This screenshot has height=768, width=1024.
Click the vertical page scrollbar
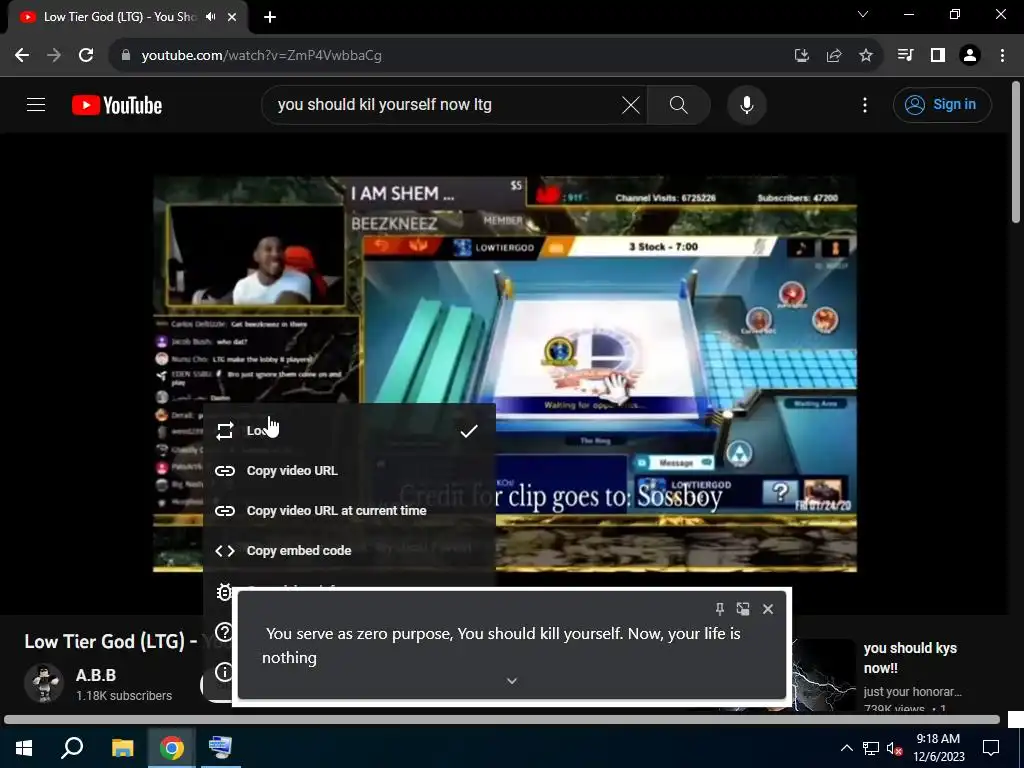[1016, 153]
